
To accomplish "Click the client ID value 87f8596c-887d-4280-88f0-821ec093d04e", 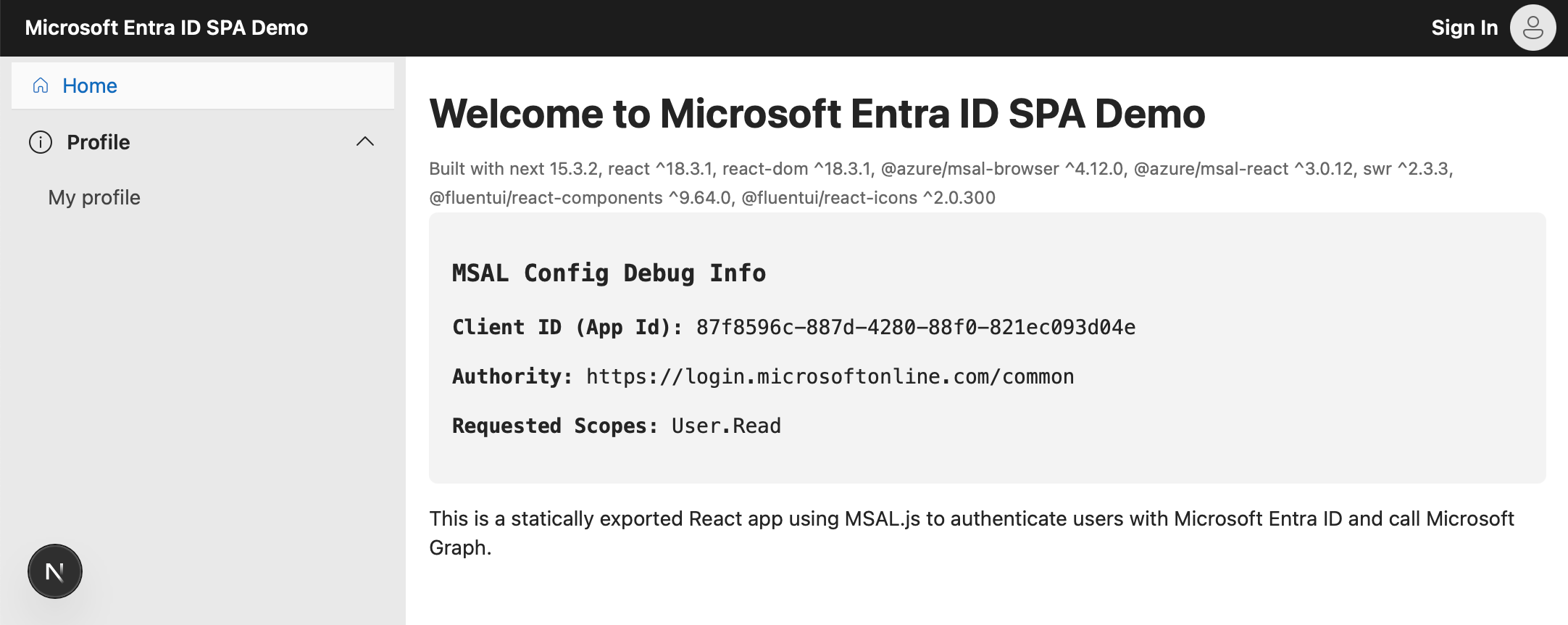I will coord(916,327).
